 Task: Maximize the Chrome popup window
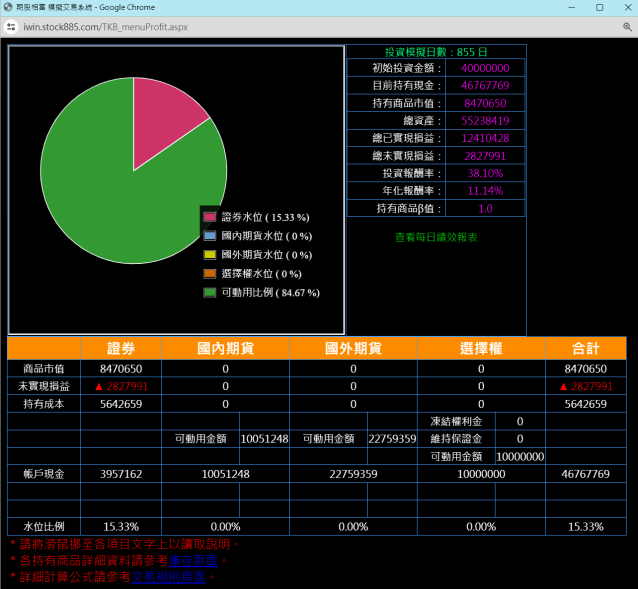599,7
